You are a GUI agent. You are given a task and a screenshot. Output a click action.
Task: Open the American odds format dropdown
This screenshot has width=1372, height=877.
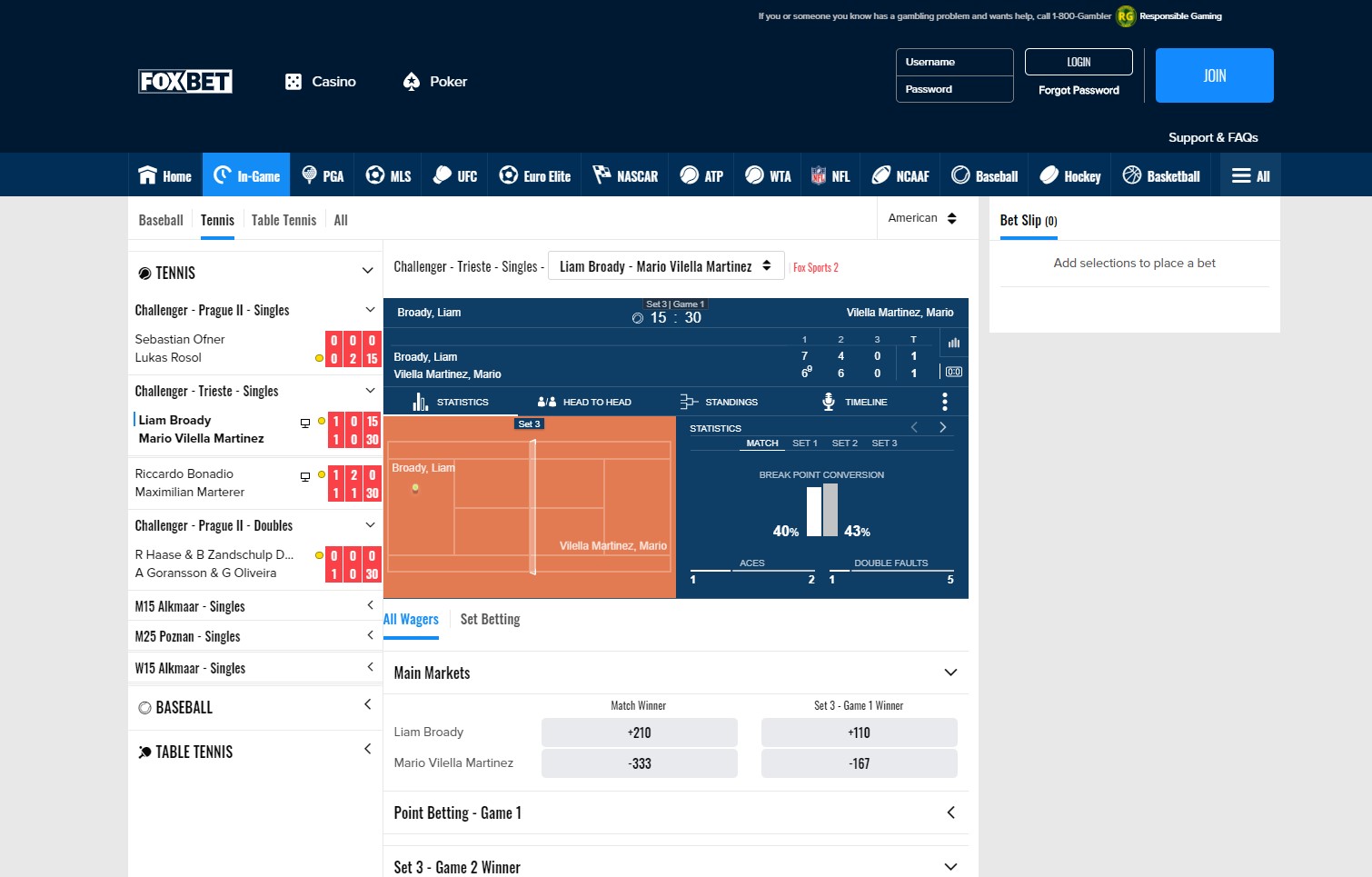tap(922, 218)
